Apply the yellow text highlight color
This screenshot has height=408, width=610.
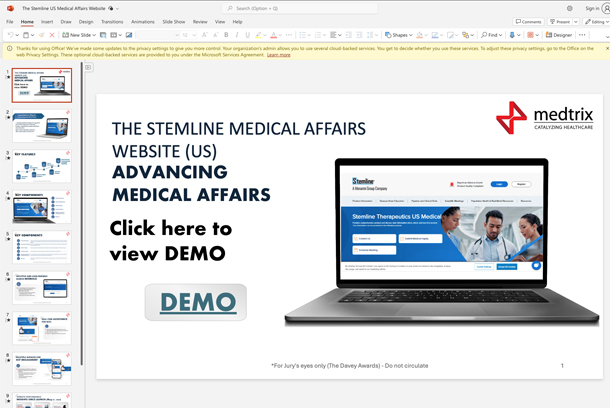(258, 35)
